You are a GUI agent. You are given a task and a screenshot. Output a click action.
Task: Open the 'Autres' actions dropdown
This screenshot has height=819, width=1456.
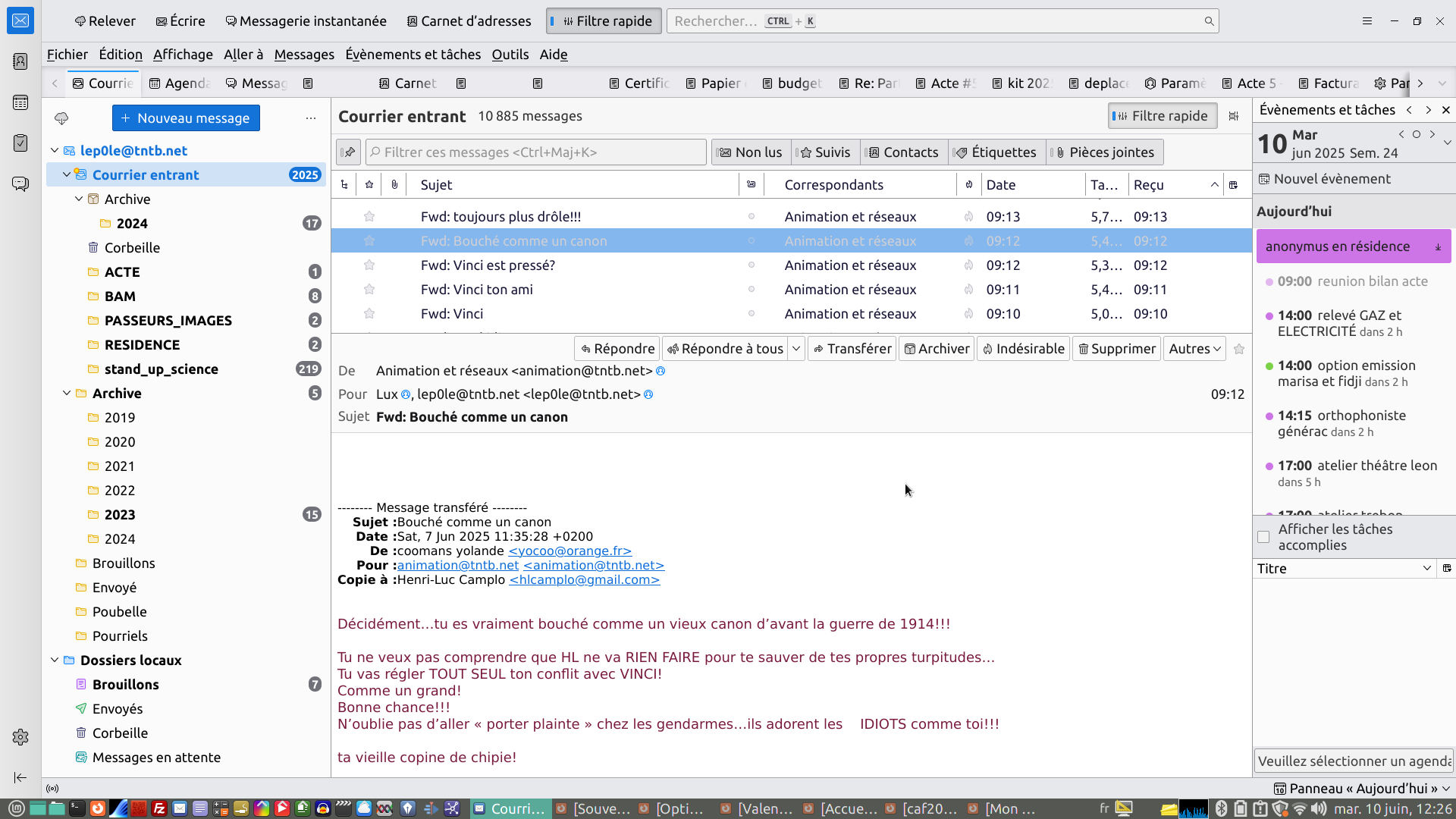(1194, 349)
